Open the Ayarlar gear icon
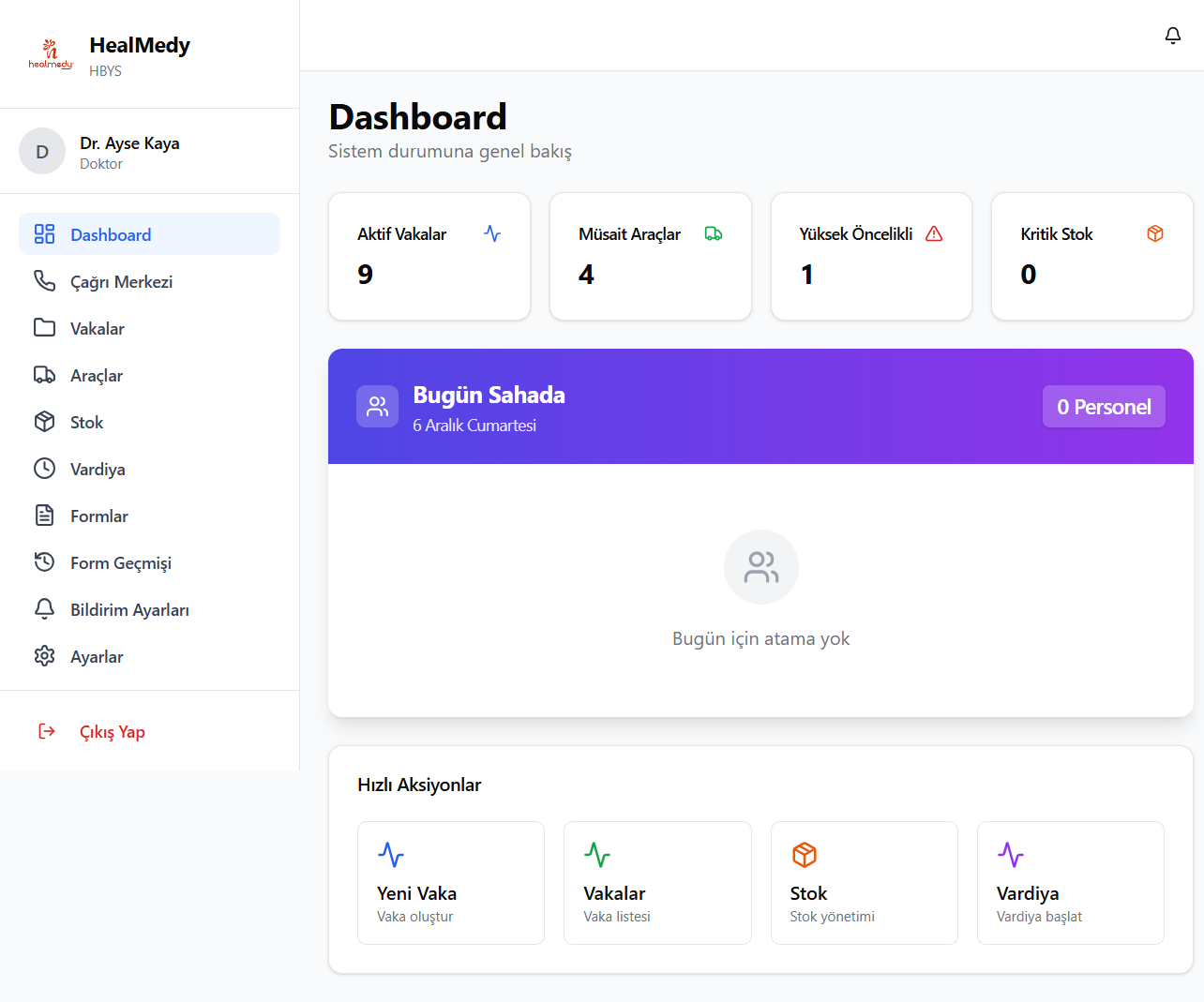Screen dimensions: 1204x1002 [x=44, y=656]
